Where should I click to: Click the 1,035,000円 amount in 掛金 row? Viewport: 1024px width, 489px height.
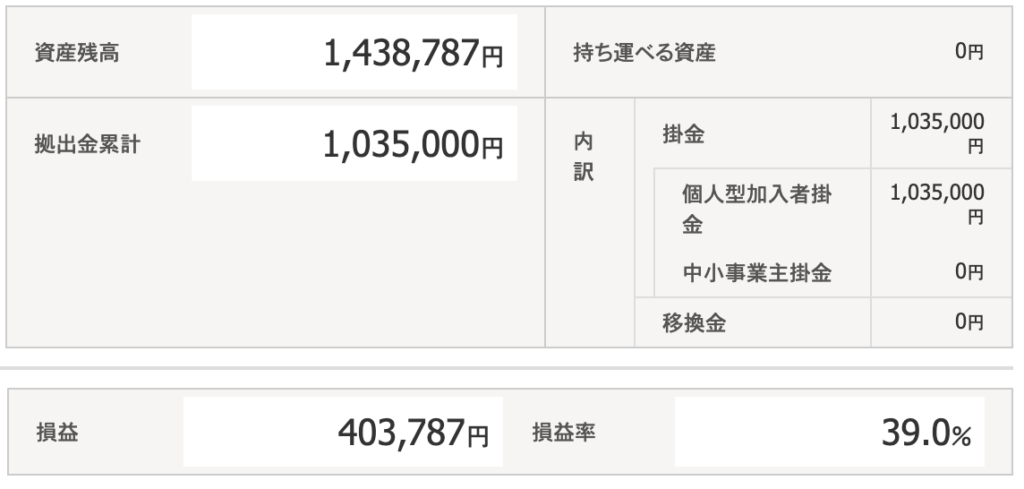(936, 133)
